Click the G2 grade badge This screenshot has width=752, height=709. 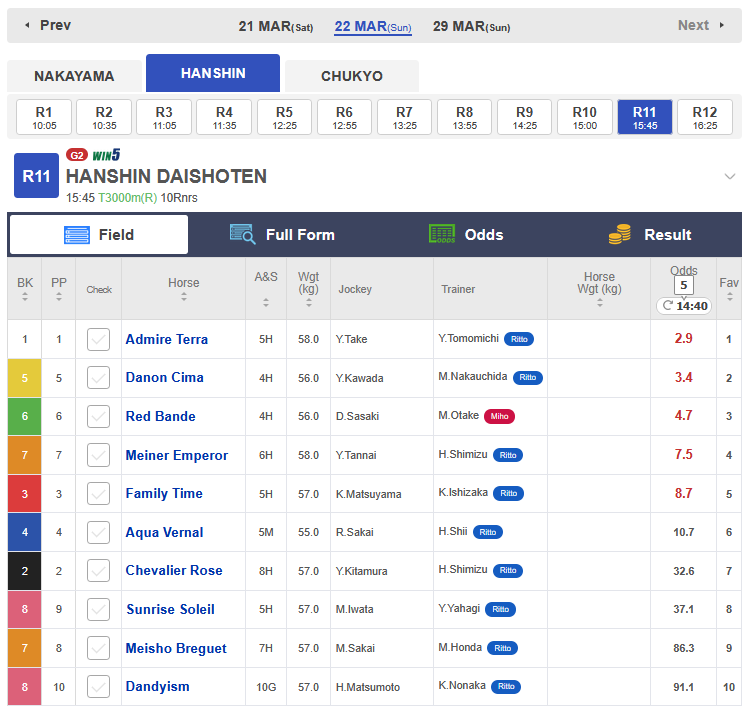(x=77, y=155)
